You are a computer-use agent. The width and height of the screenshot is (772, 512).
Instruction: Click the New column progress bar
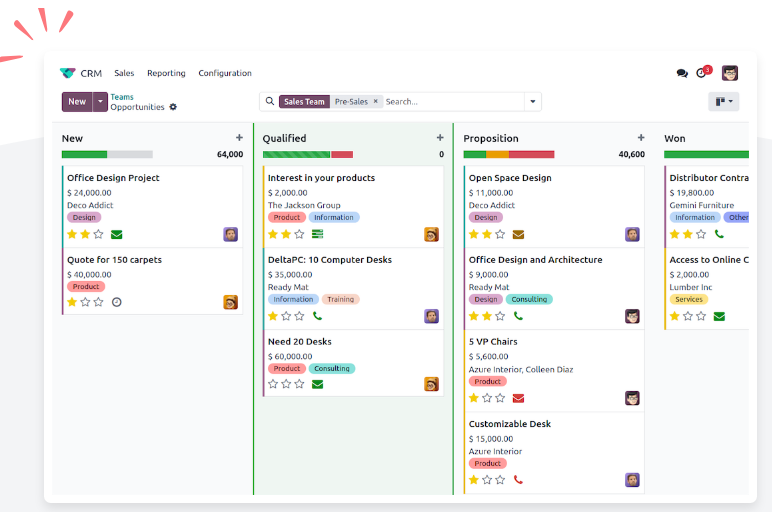coord(107,155)
